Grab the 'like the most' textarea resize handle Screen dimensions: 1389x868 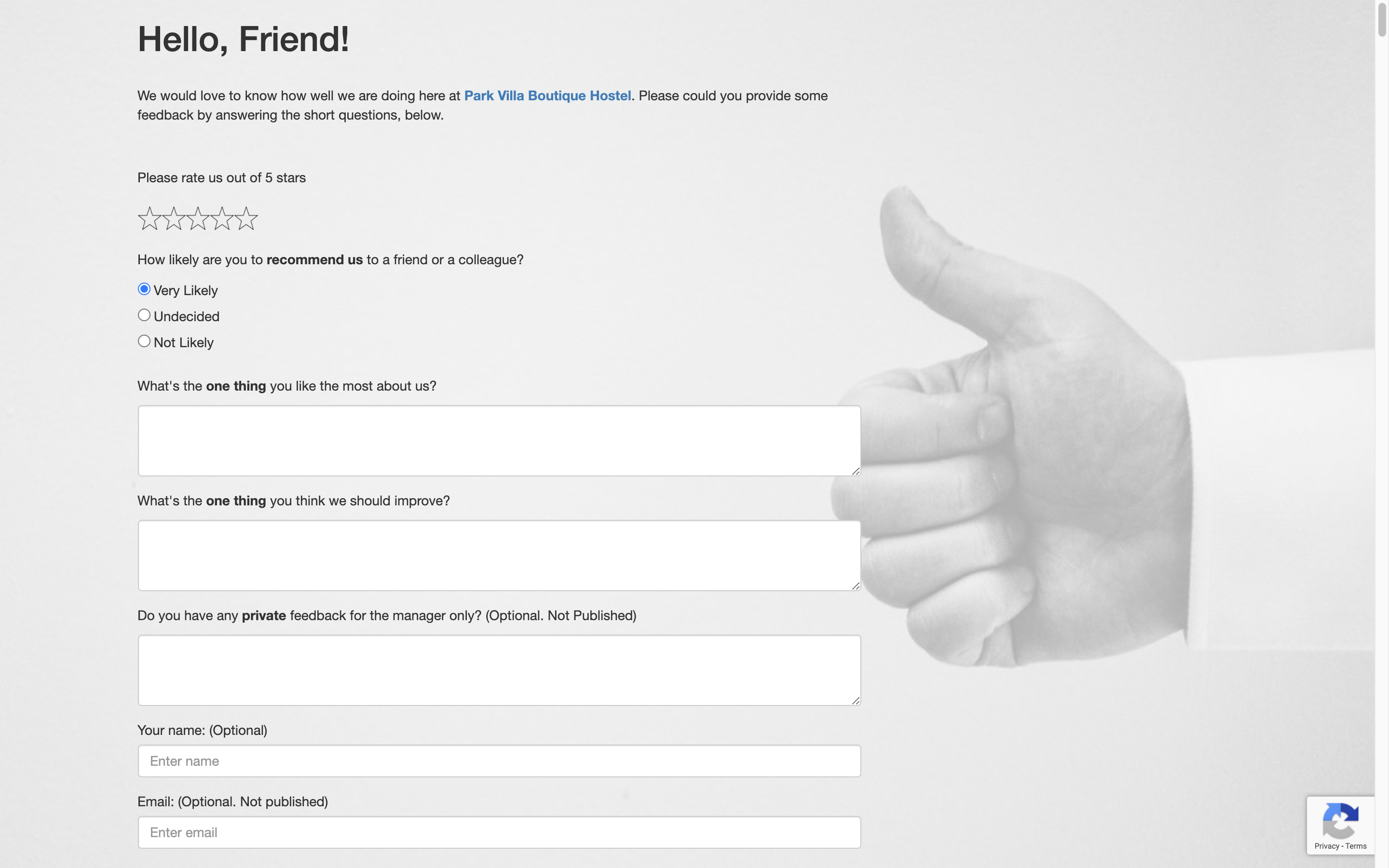[855, 471]
